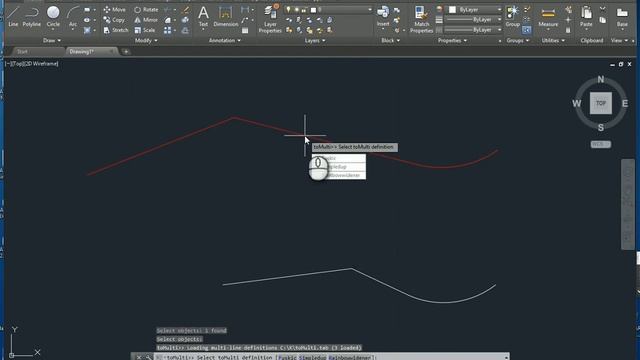The image size is (640, 360).
Task: Click the E compass direction on ViewCube
Action: pos(624,104)
